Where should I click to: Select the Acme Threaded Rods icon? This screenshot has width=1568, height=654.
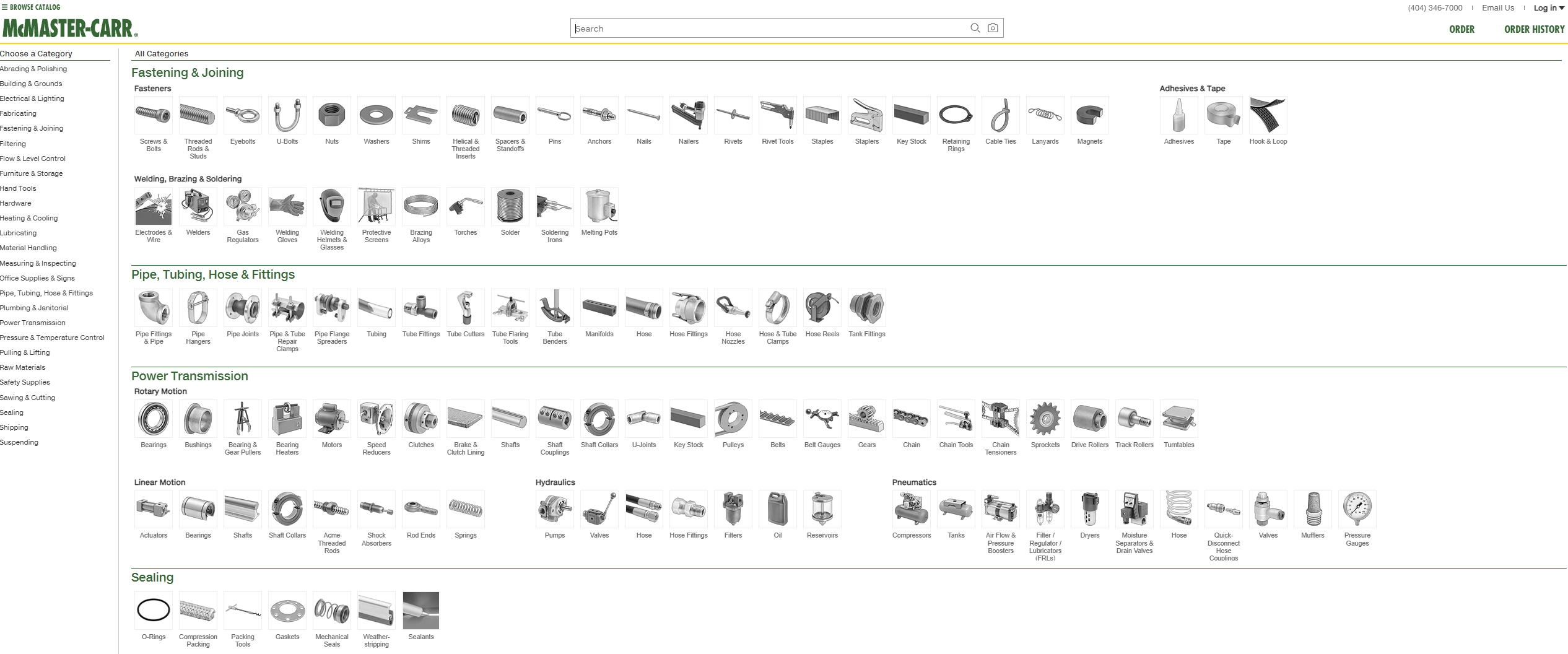coord(332,509)
